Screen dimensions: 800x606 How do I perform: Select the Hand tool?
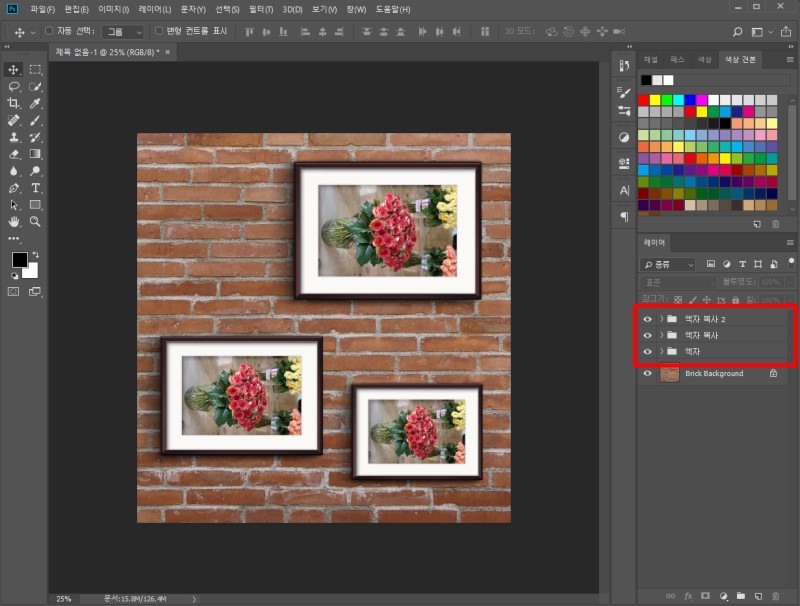click(x=14, y=222)
